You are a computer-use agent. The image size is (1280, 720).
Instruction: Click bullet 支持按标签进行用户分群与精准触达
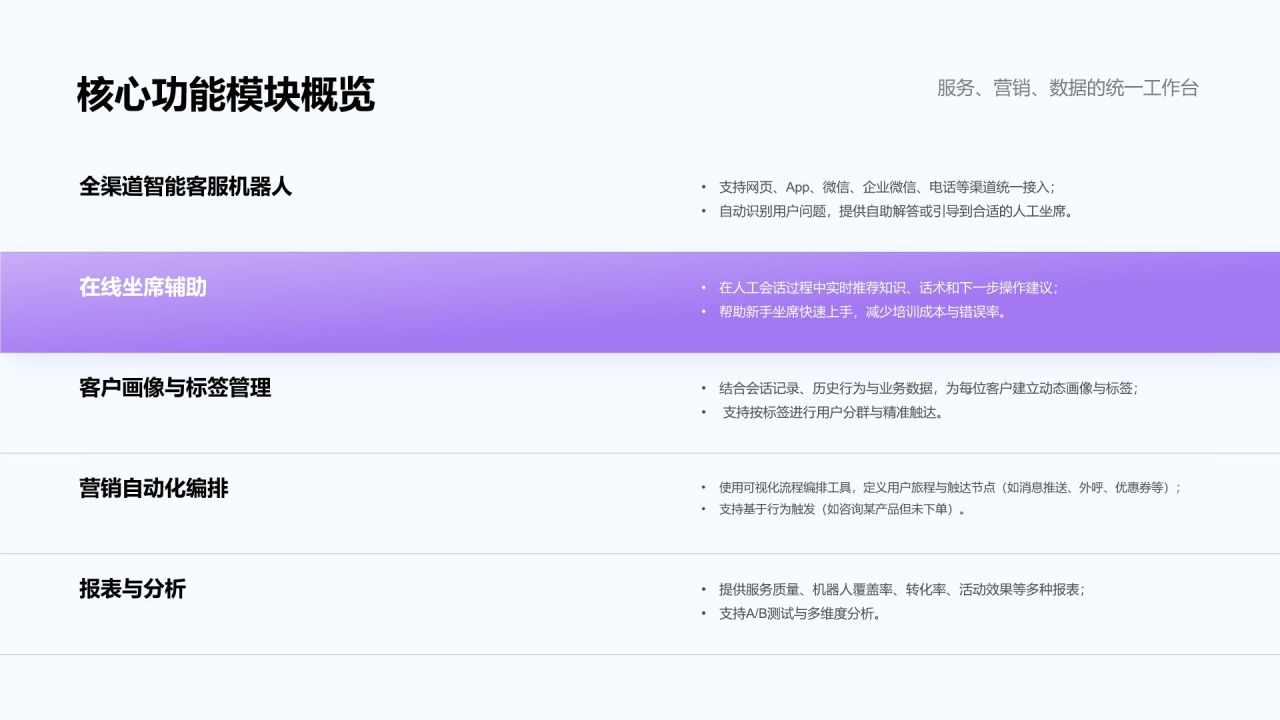[x=833, y=412]
